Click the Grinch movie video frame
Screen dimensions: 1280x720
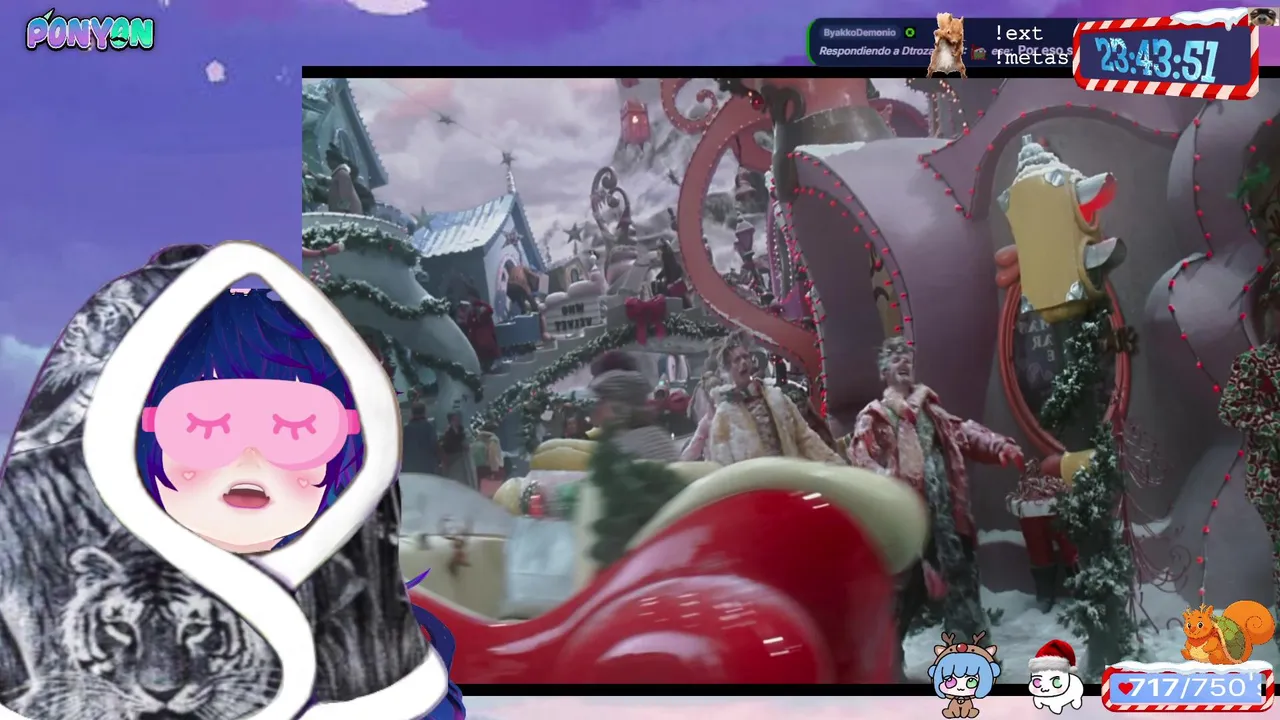coord(791,380)
